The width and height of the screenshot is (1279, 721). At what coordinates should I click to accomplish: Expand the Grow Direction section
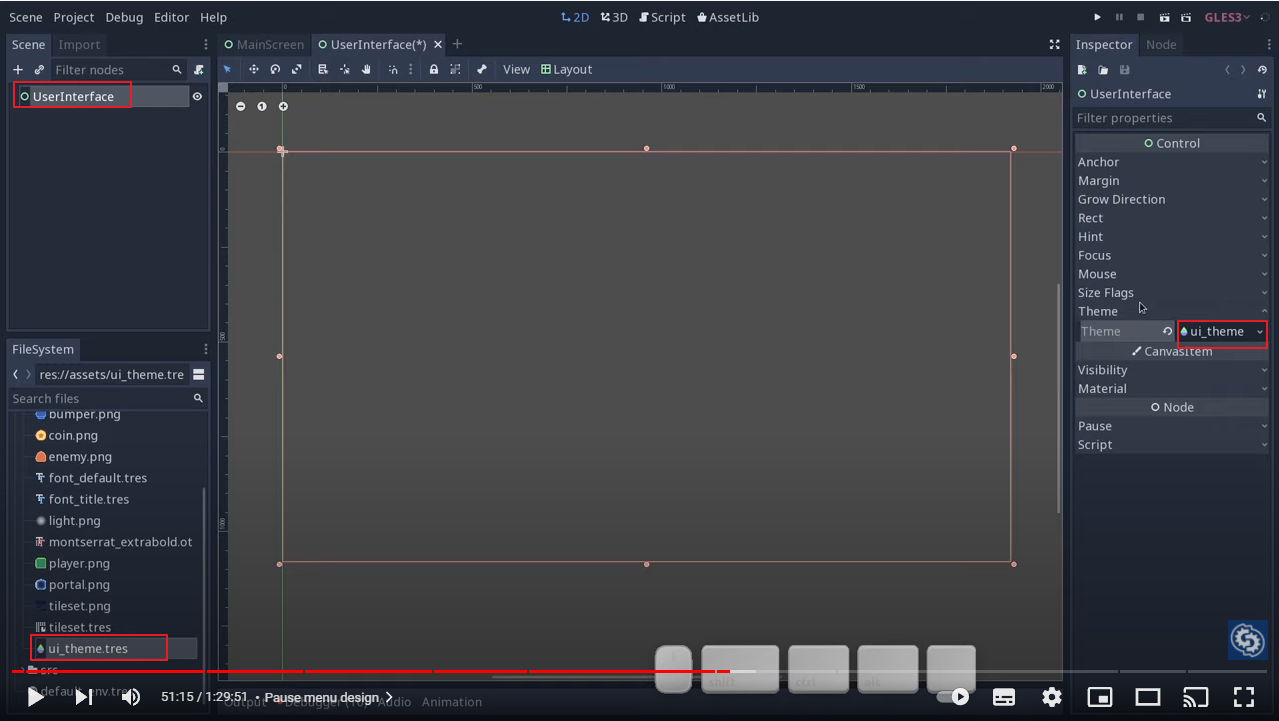[x=1172, y=199]
